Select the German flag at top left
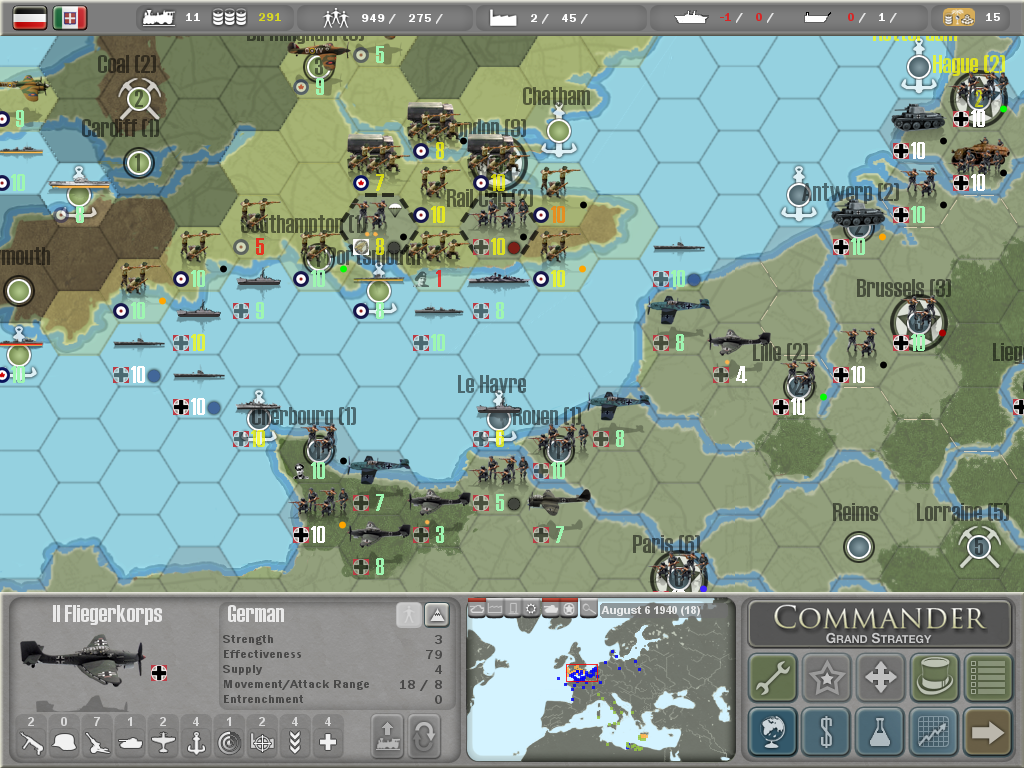Viewport: 1024px width, 768px height. (x=29, y=17)
